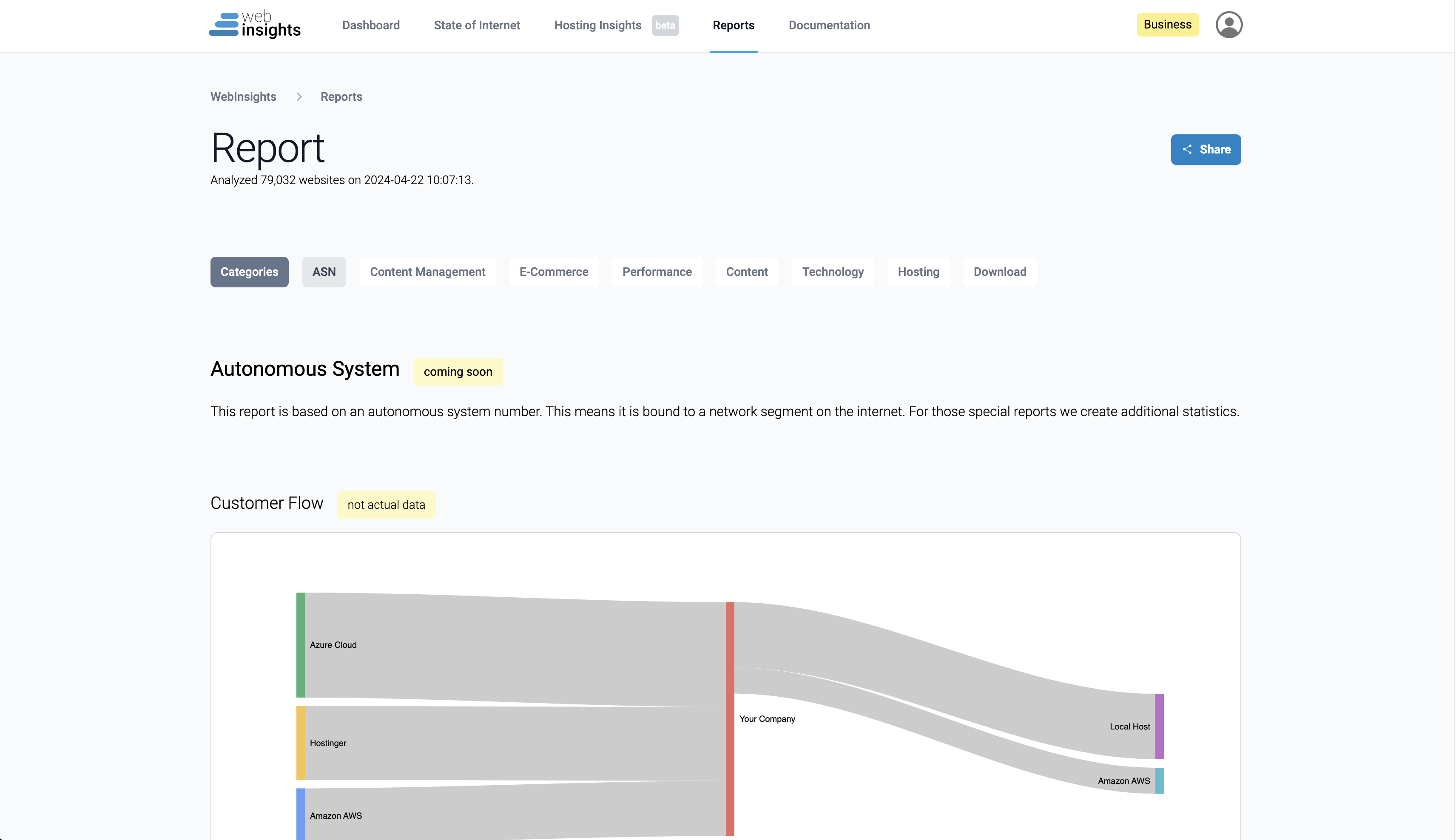Click the purple Local Host node bar
The height and width of the screenshot is (840, 1456).
[x=1159, y=726]
